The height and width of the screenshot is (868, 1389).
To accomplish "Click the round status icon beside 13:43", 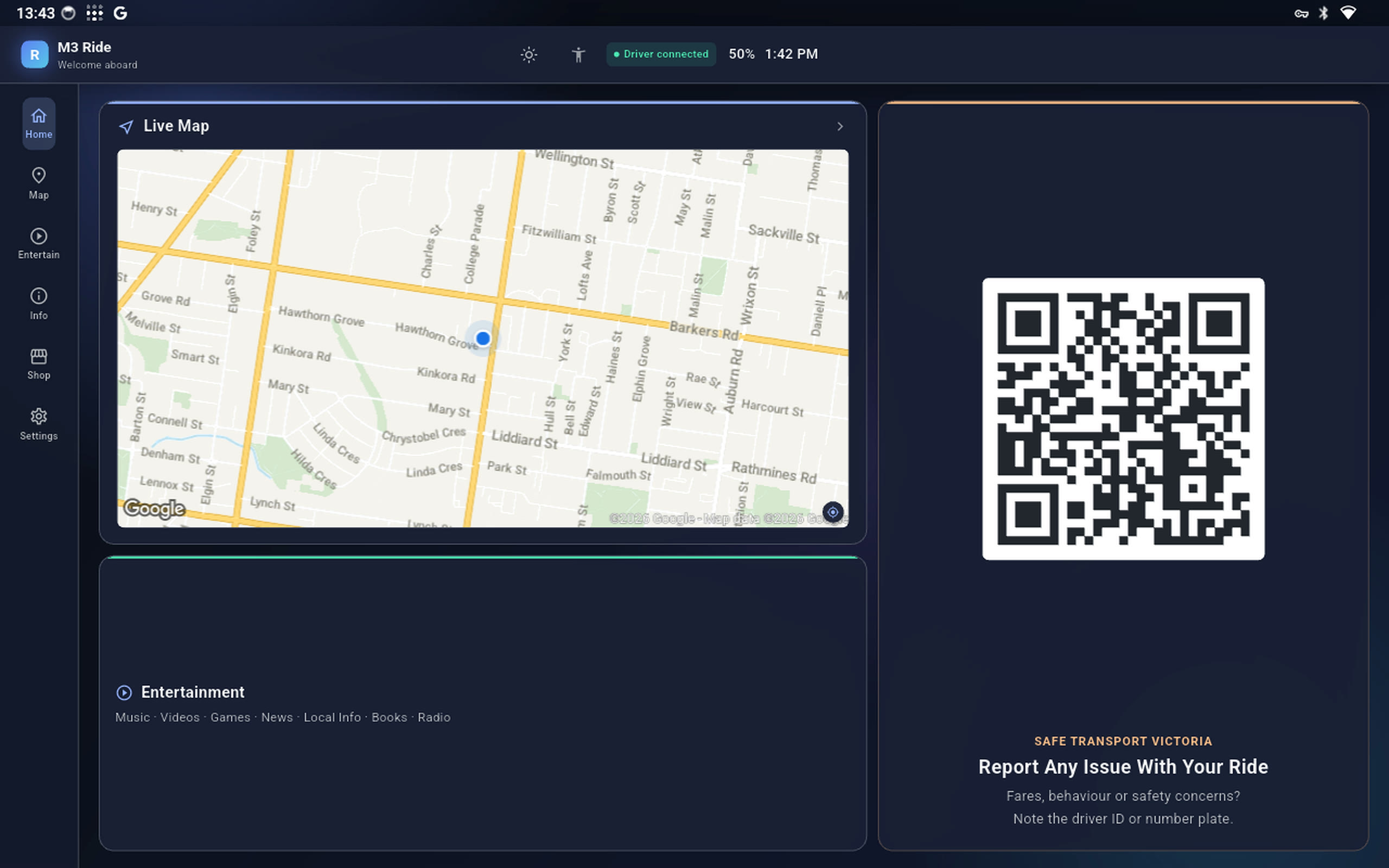I will coord(68,13).
